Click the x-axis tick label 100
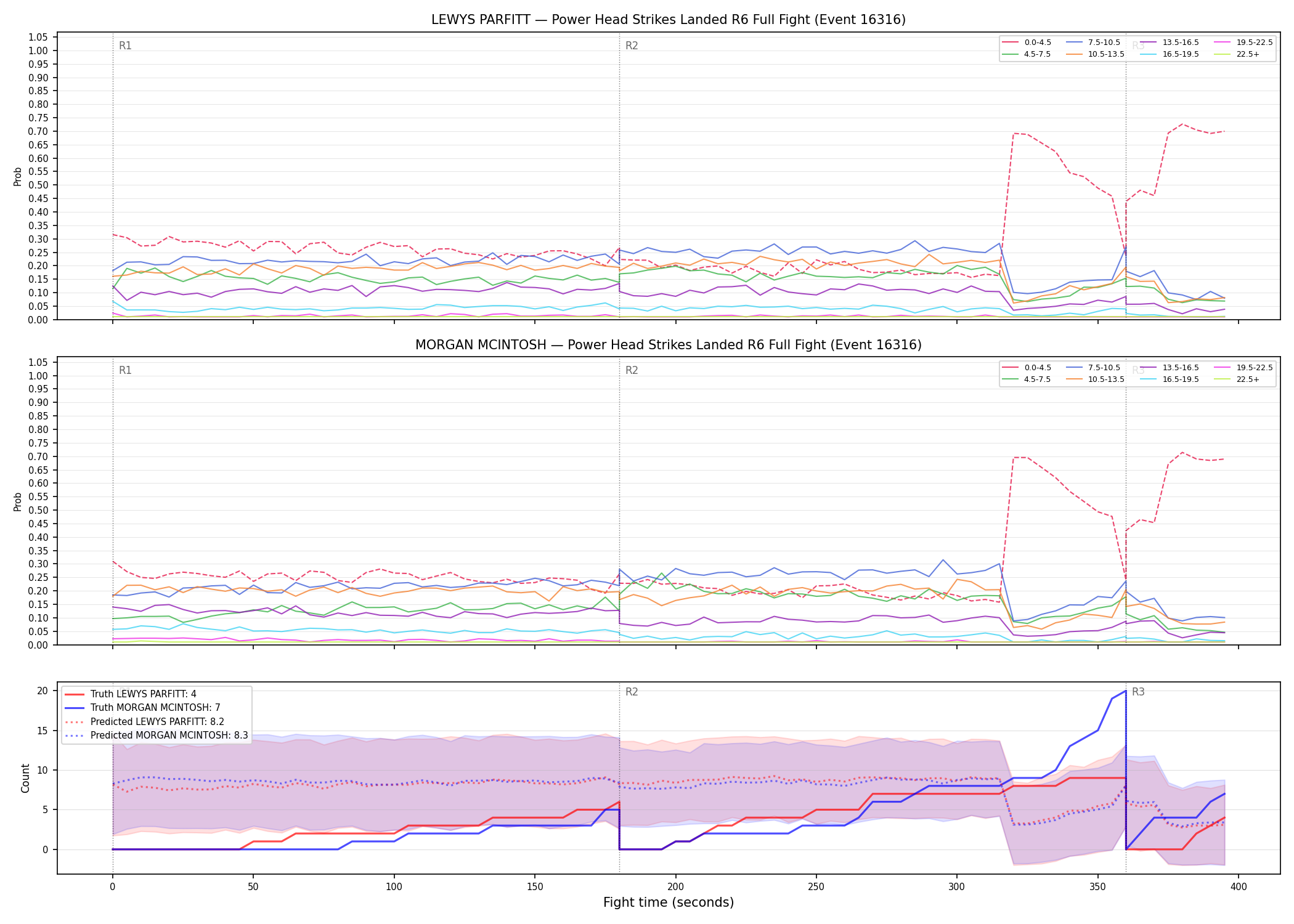 tap(394, 887)
